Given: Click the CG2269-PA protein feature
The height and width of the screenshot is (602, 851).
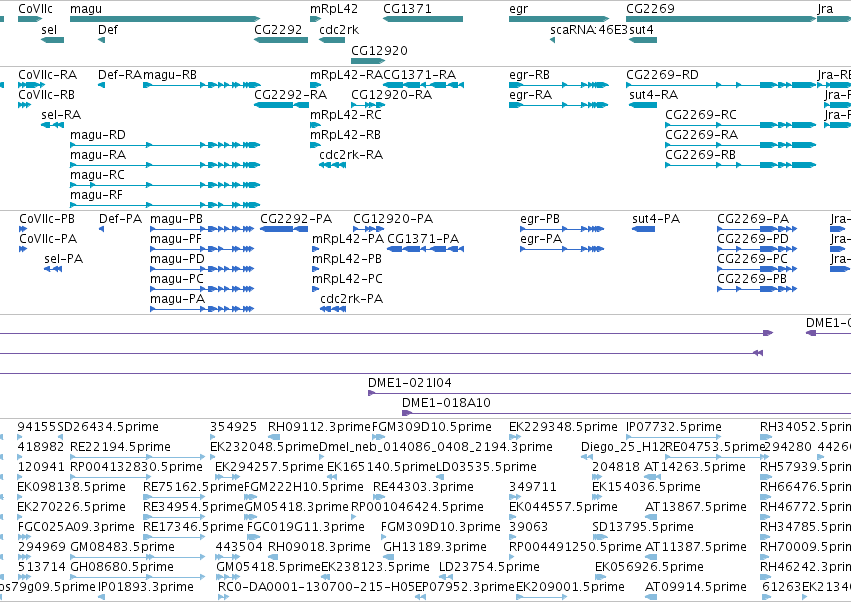Looking at the screenshot, I should click(757, 229).
